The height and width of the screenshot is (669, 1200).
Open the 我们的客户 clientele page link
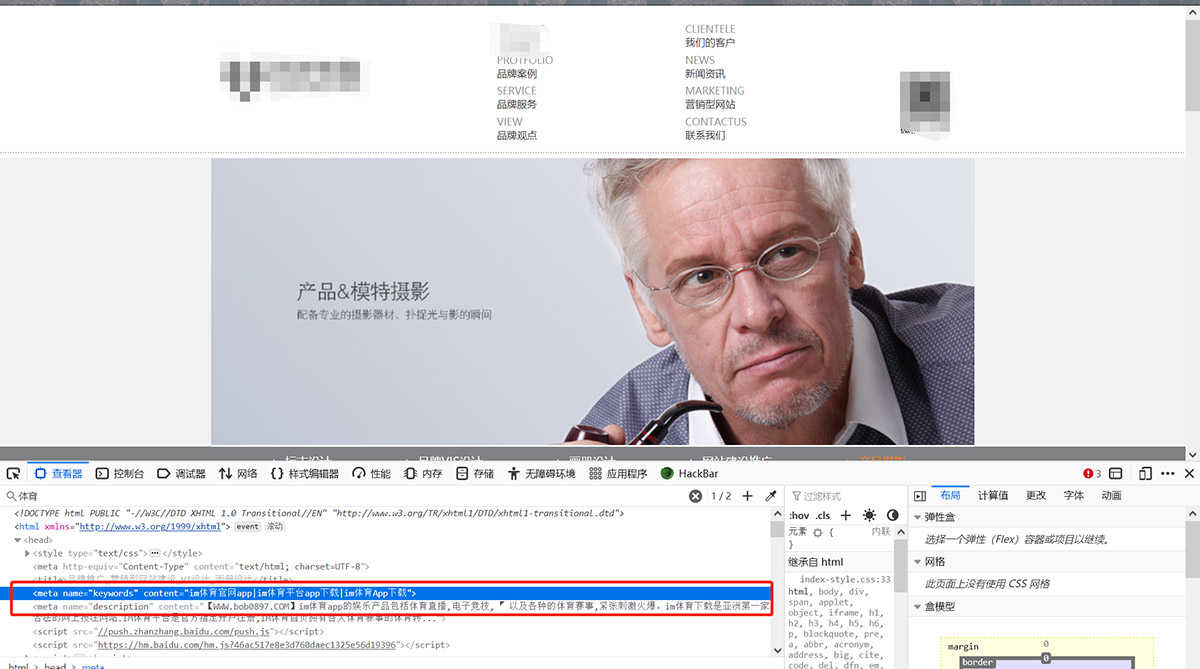click(710, 43)
